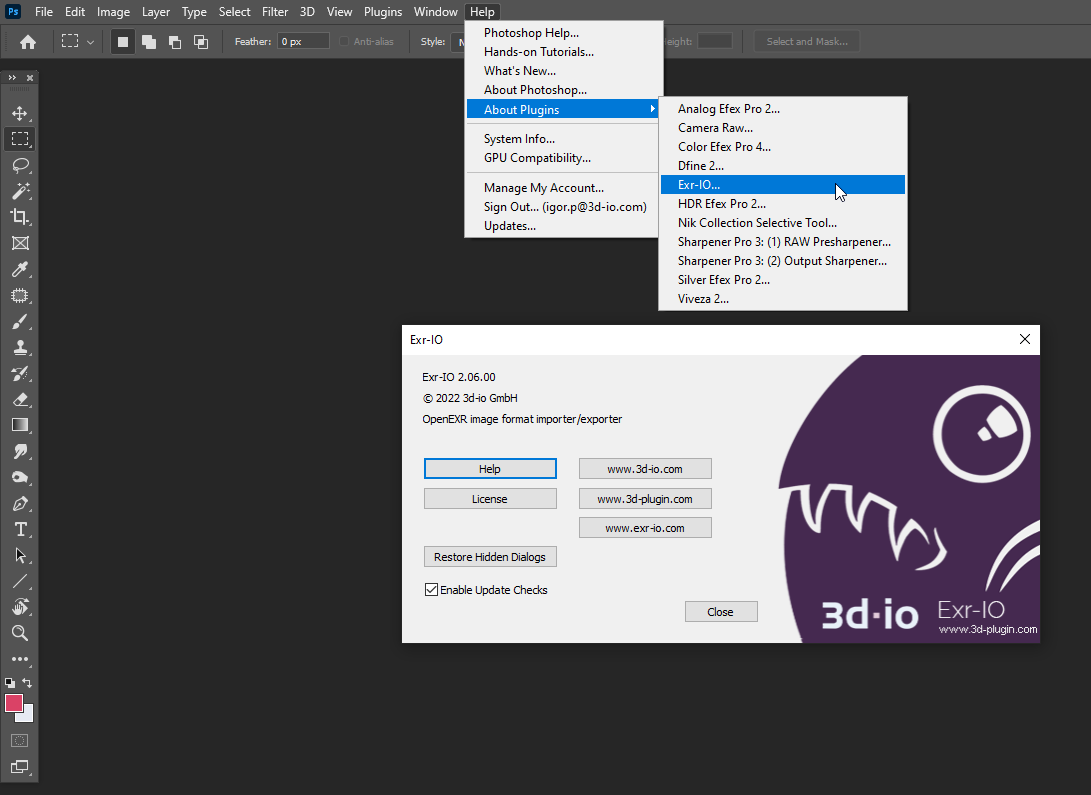Click the Help button in Exr-IO dialog
Screen dimensions: 1091x795
(x=490, y=469)
